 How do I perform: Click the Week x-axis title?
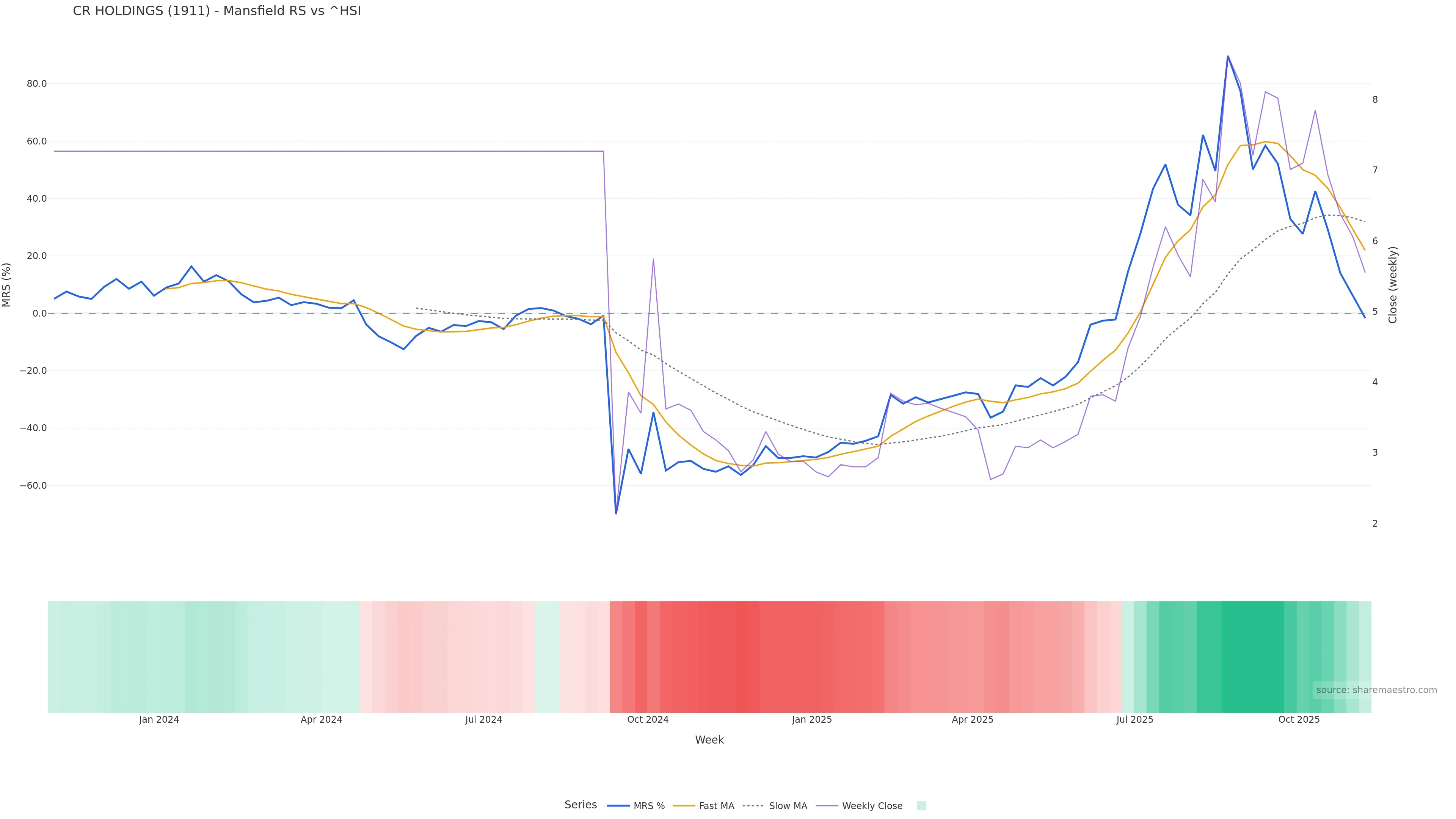click(709, 740)
